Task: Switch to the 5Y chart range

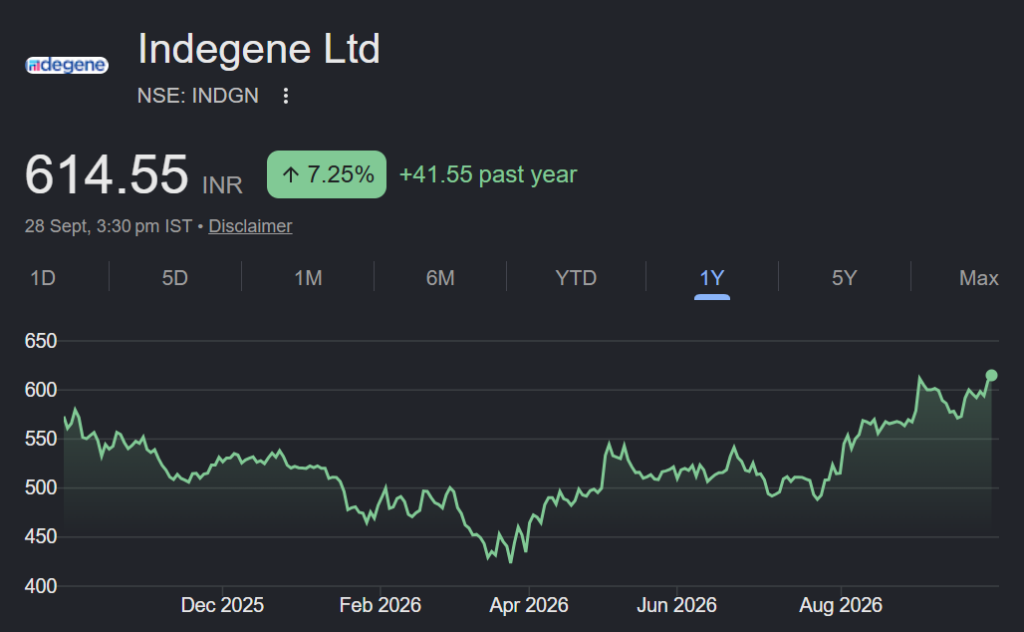Action: click(x=844, y=278)
